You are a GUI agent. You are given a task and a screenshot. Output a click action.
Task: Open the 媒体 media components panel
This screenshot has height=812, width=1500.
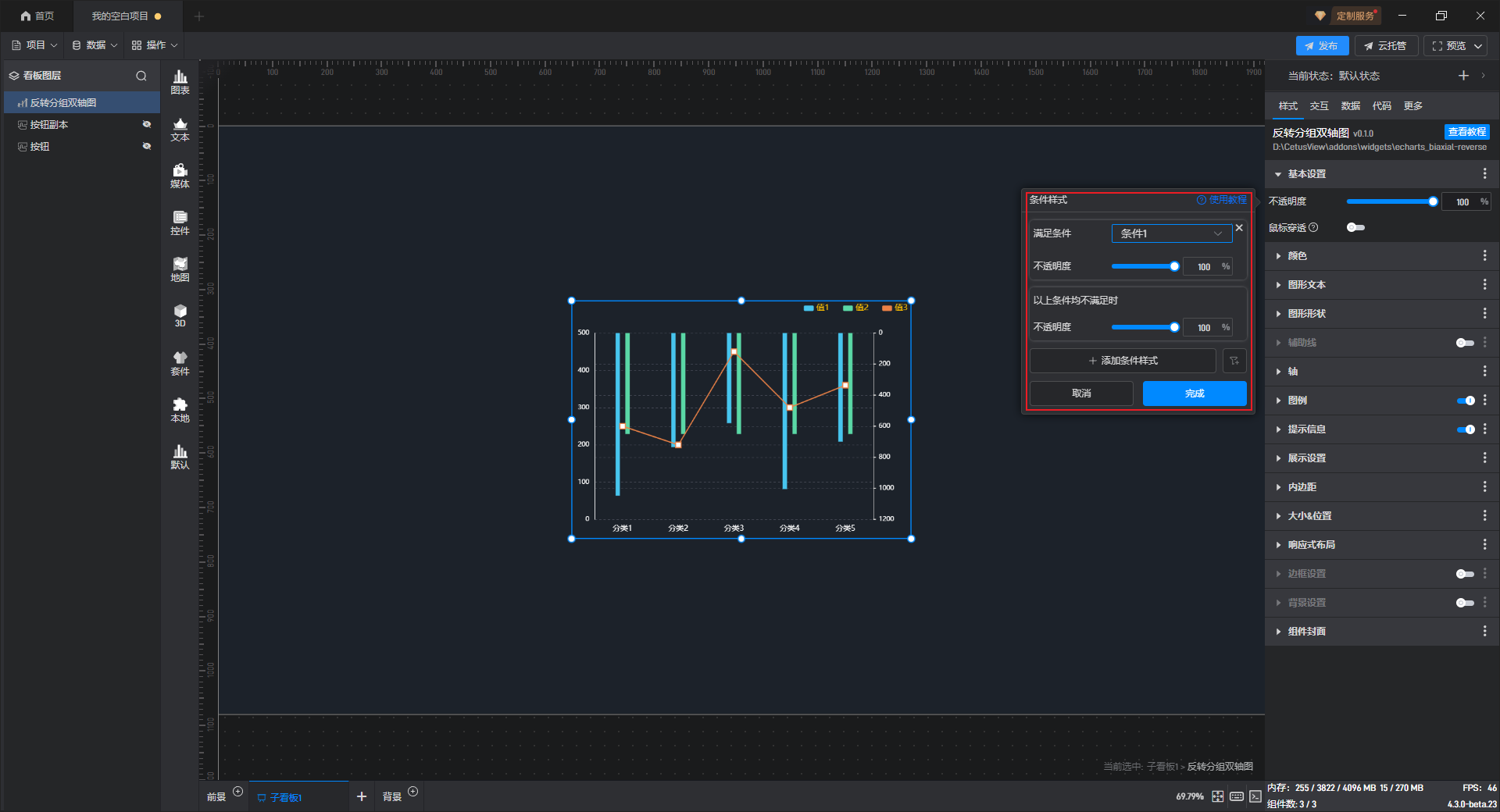pyautogui.click(x=180, y=176)
